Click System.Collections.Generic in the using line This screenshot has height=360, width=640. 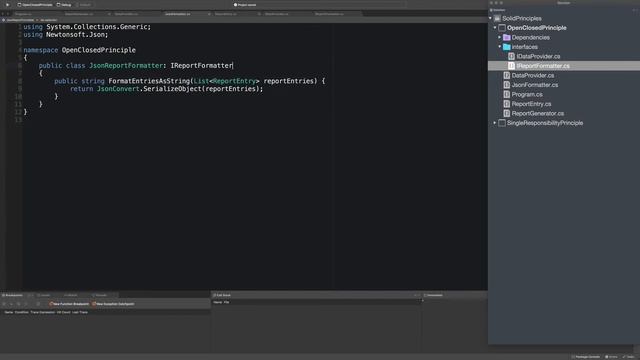pyautogui.click(x=97, y=27)
